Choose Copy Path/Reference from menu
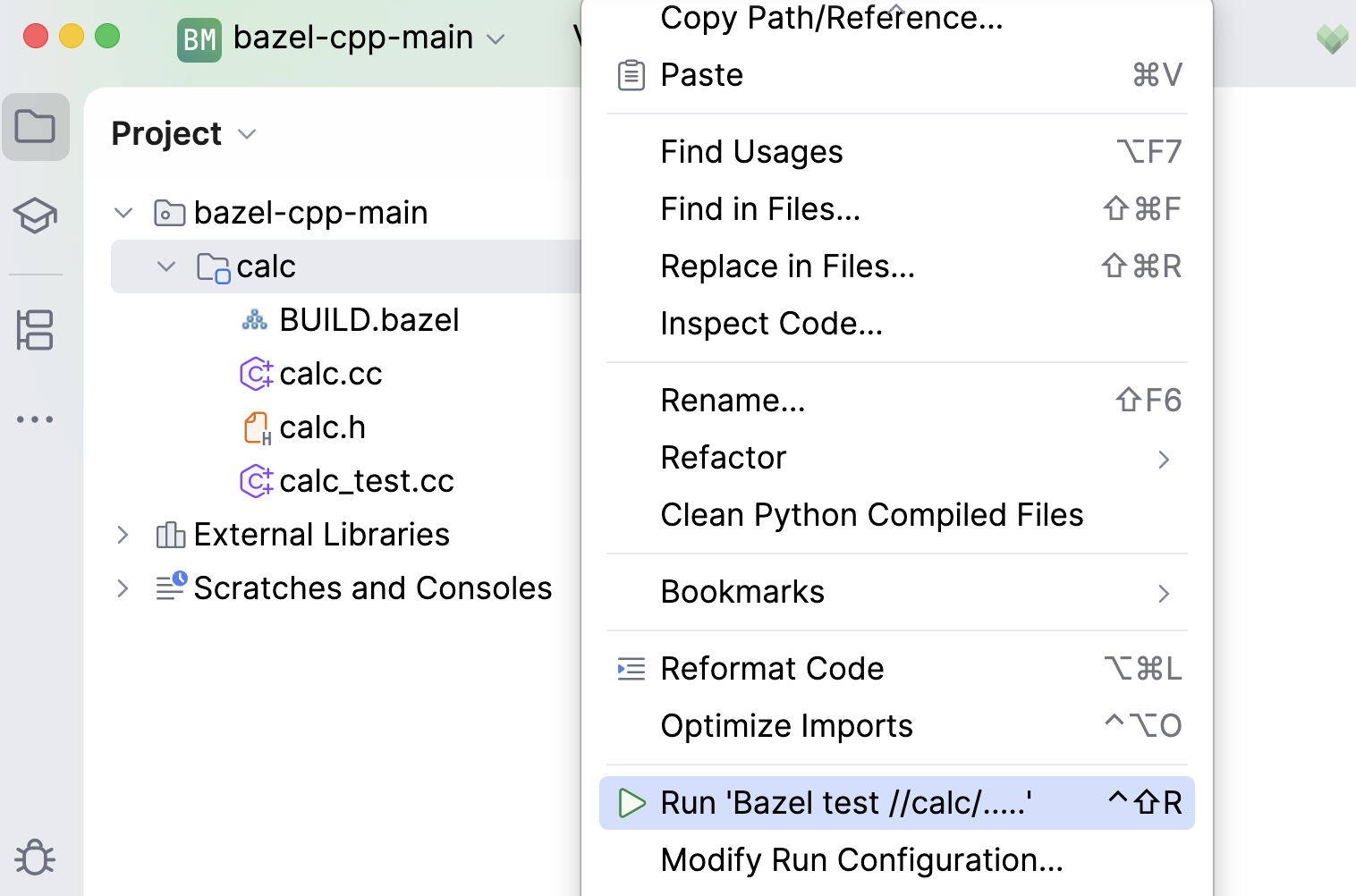The image size is (1356, 896). [x=897, y=18]
